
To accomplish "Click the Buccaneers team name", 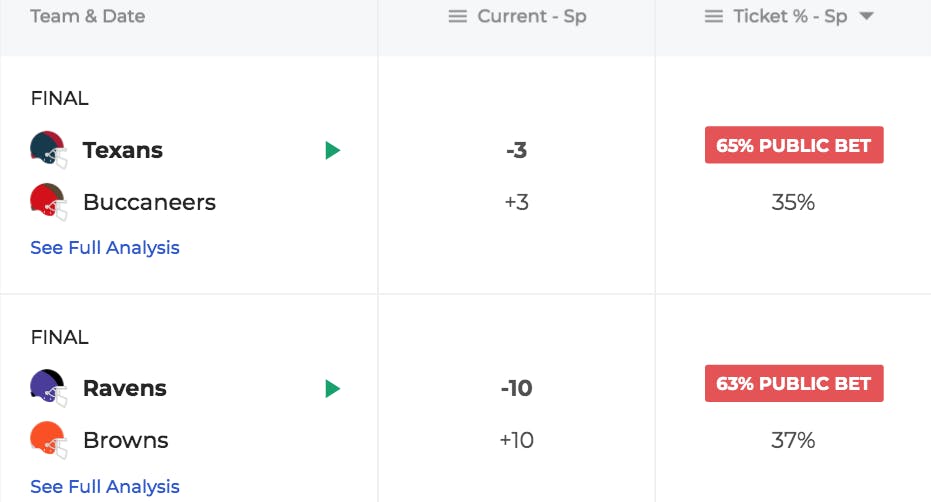I will pos(149,202).
